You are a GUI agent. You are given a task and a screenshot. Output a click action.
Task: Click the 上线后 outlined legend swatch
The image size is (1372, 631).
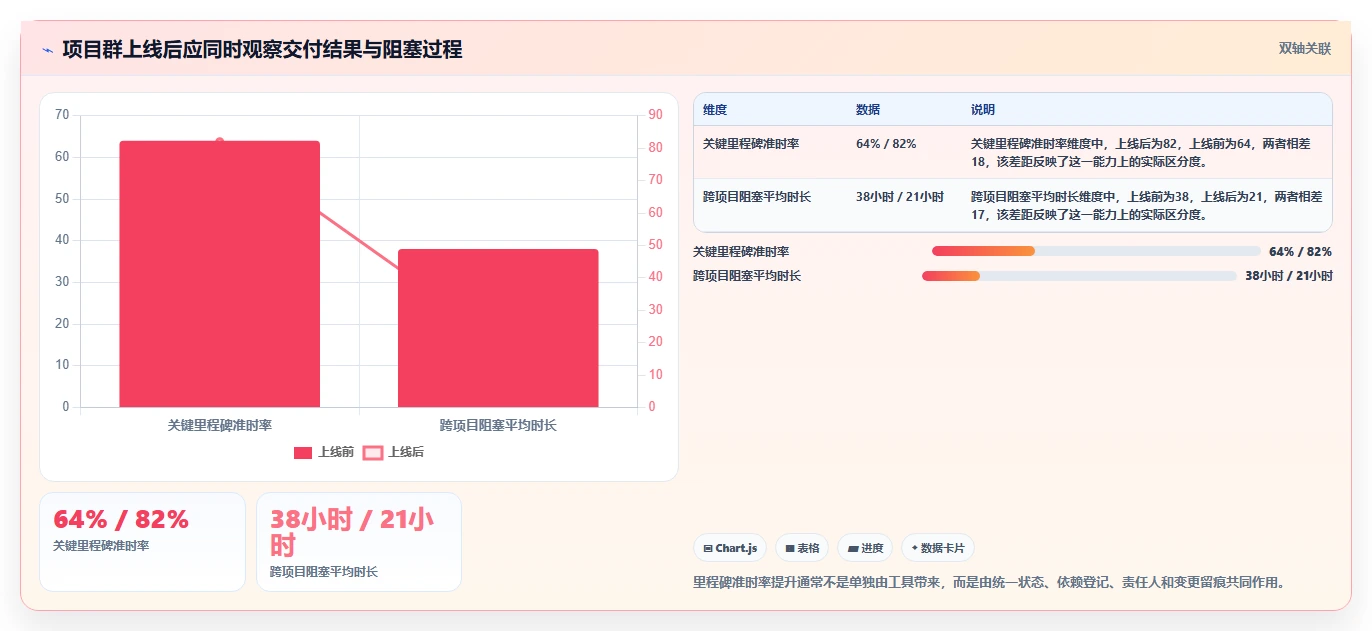click(x=372, y=453)
